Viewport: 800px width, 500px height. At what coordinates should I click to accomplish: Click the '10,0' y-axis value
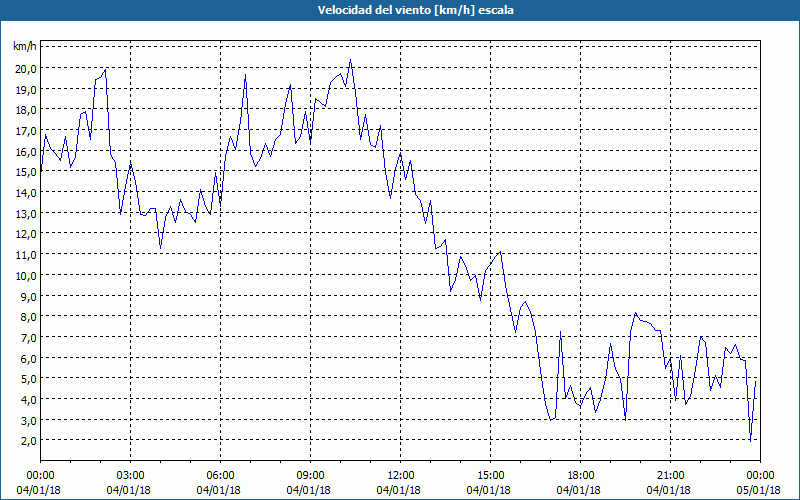click(x=26, y=276)
